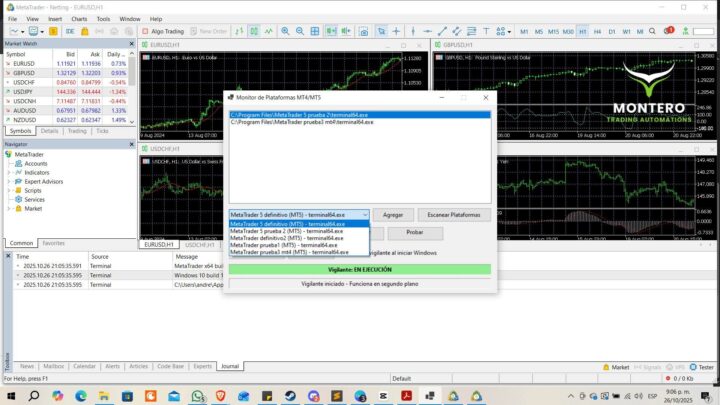Expand the Expert Advisors tree node

pos(8,181)
